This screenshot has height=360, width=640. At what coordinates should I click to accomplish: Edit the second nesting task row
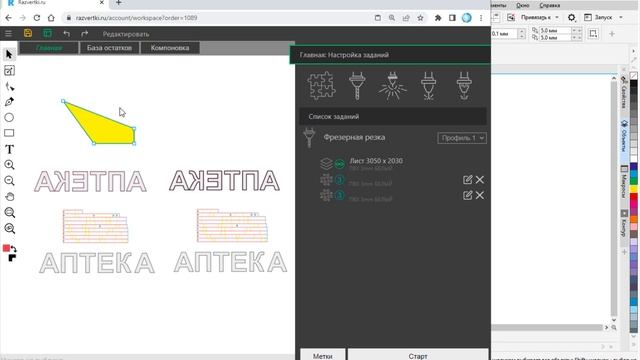(x=467, y=196)
